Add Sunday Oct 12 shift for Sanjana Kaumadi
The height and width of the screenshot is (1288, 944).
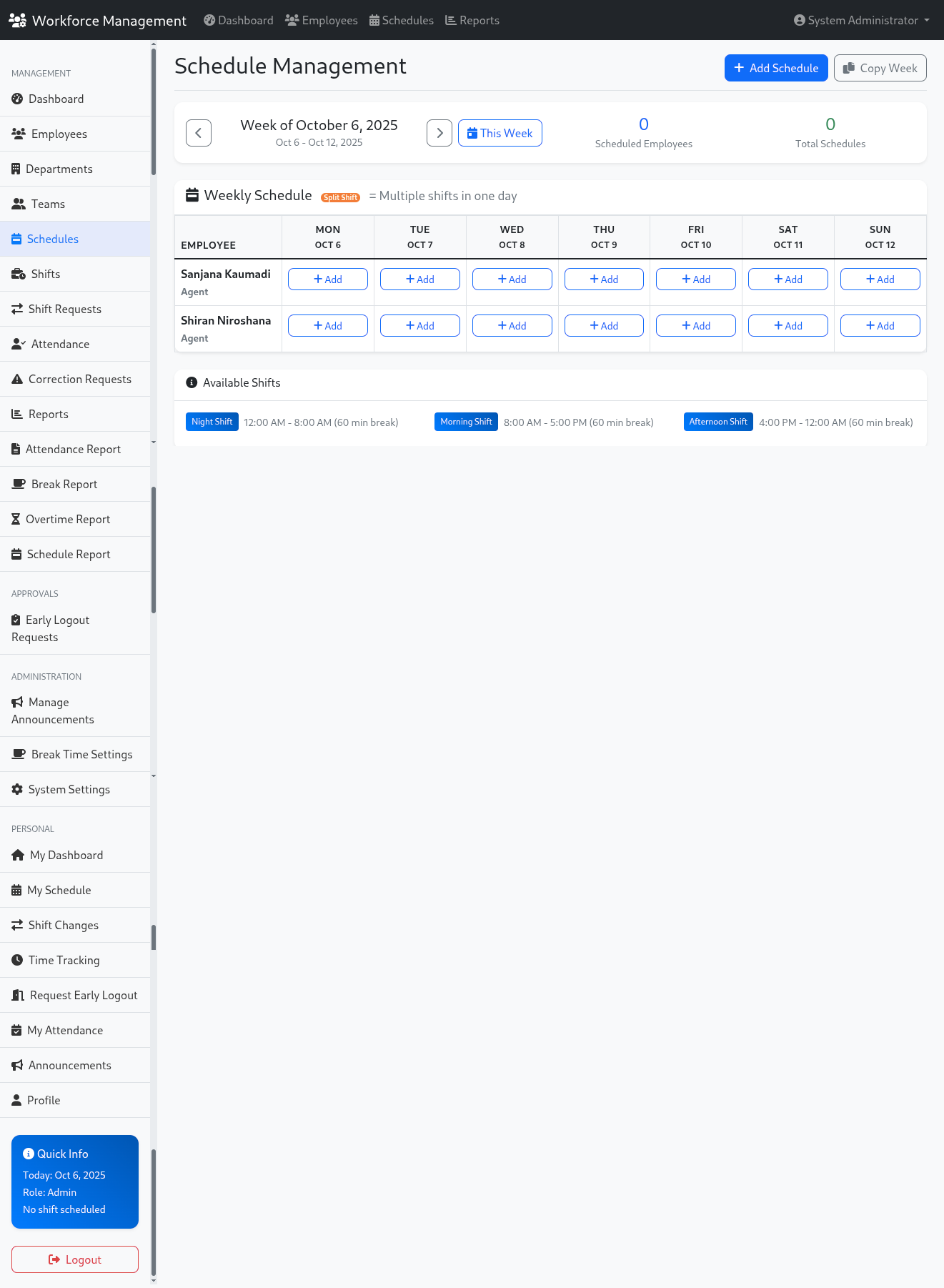click(880, 279)
